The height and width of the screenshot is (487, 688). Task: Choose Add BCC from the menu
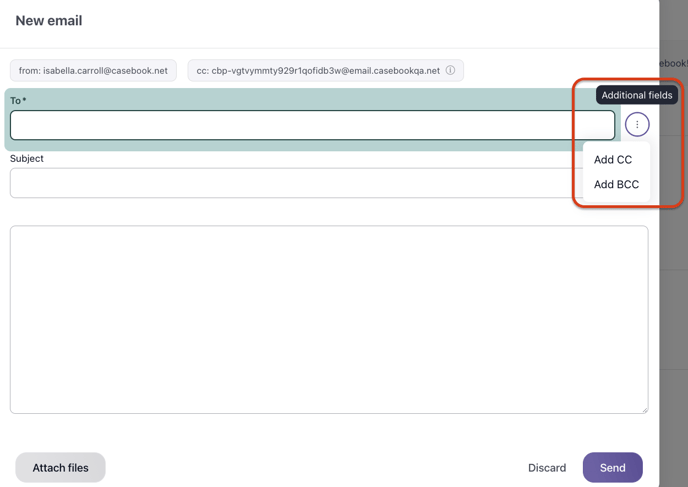pyautogui.click(x=616, y=185)
